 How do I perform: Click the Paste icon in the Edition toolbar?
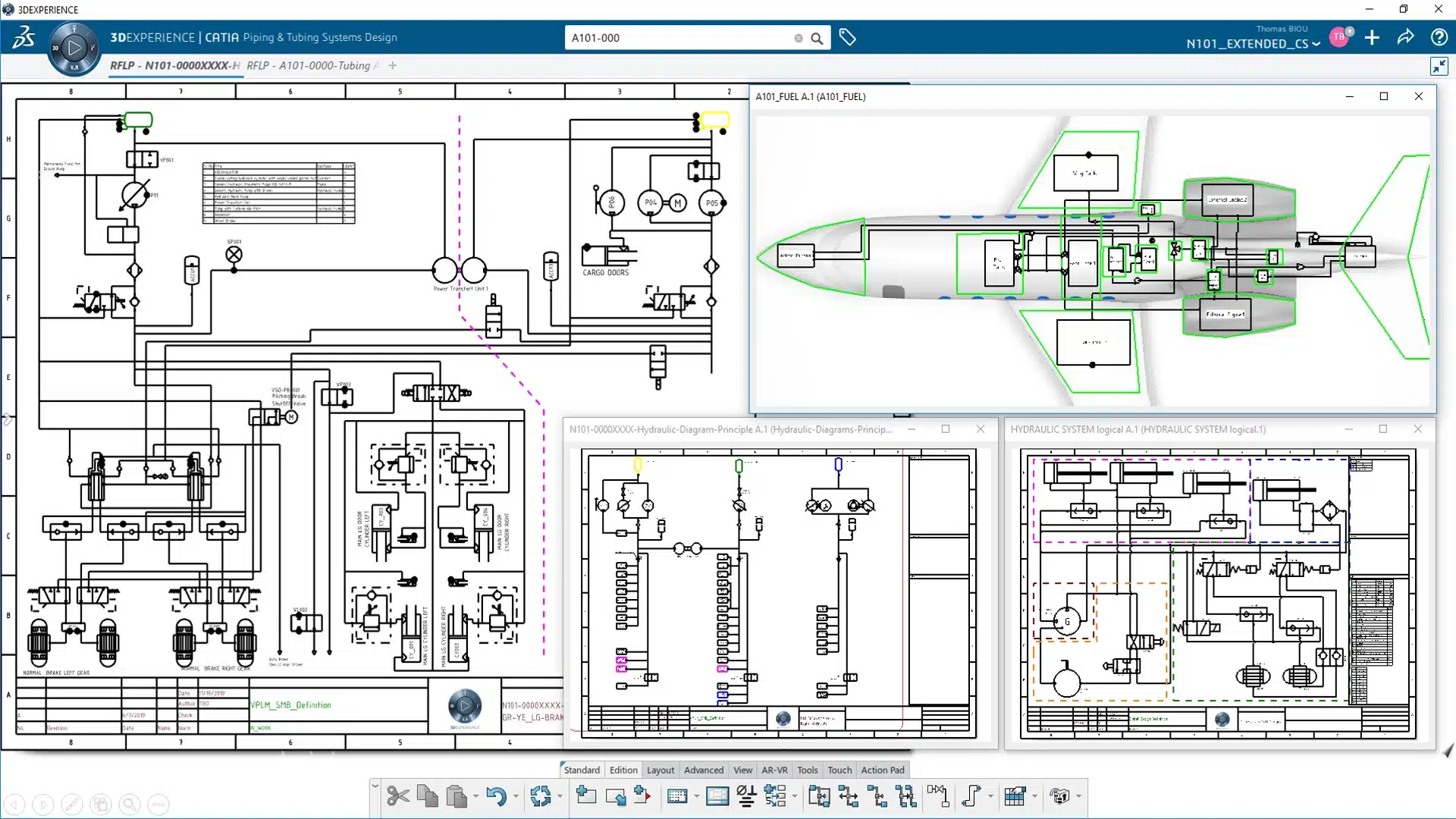click(456, 796)
